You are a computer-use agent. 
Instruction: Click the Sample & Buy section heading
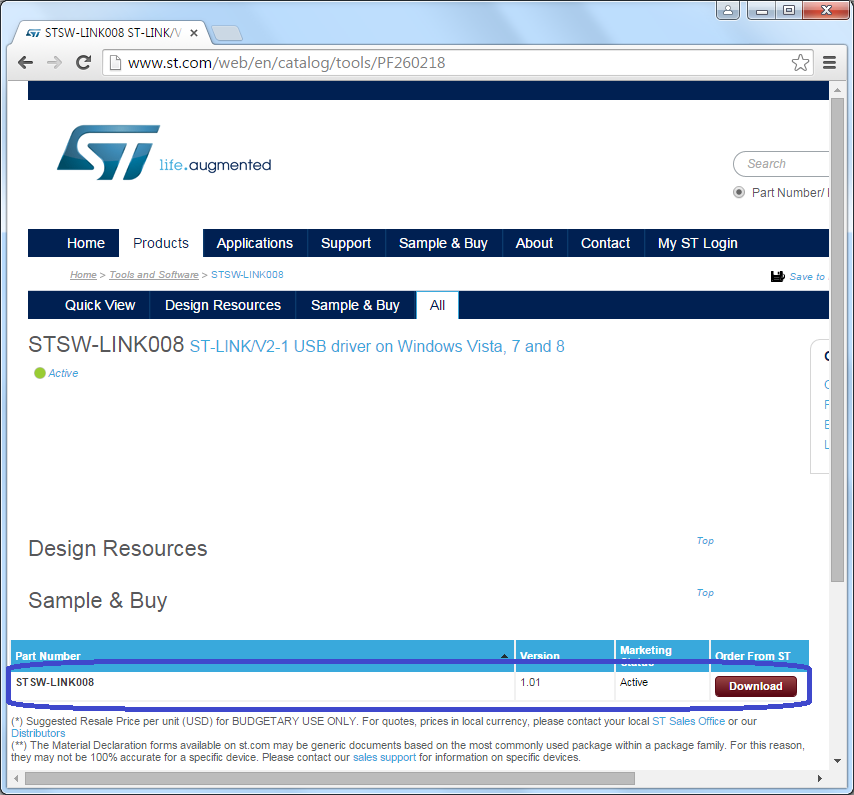(97, 601)
